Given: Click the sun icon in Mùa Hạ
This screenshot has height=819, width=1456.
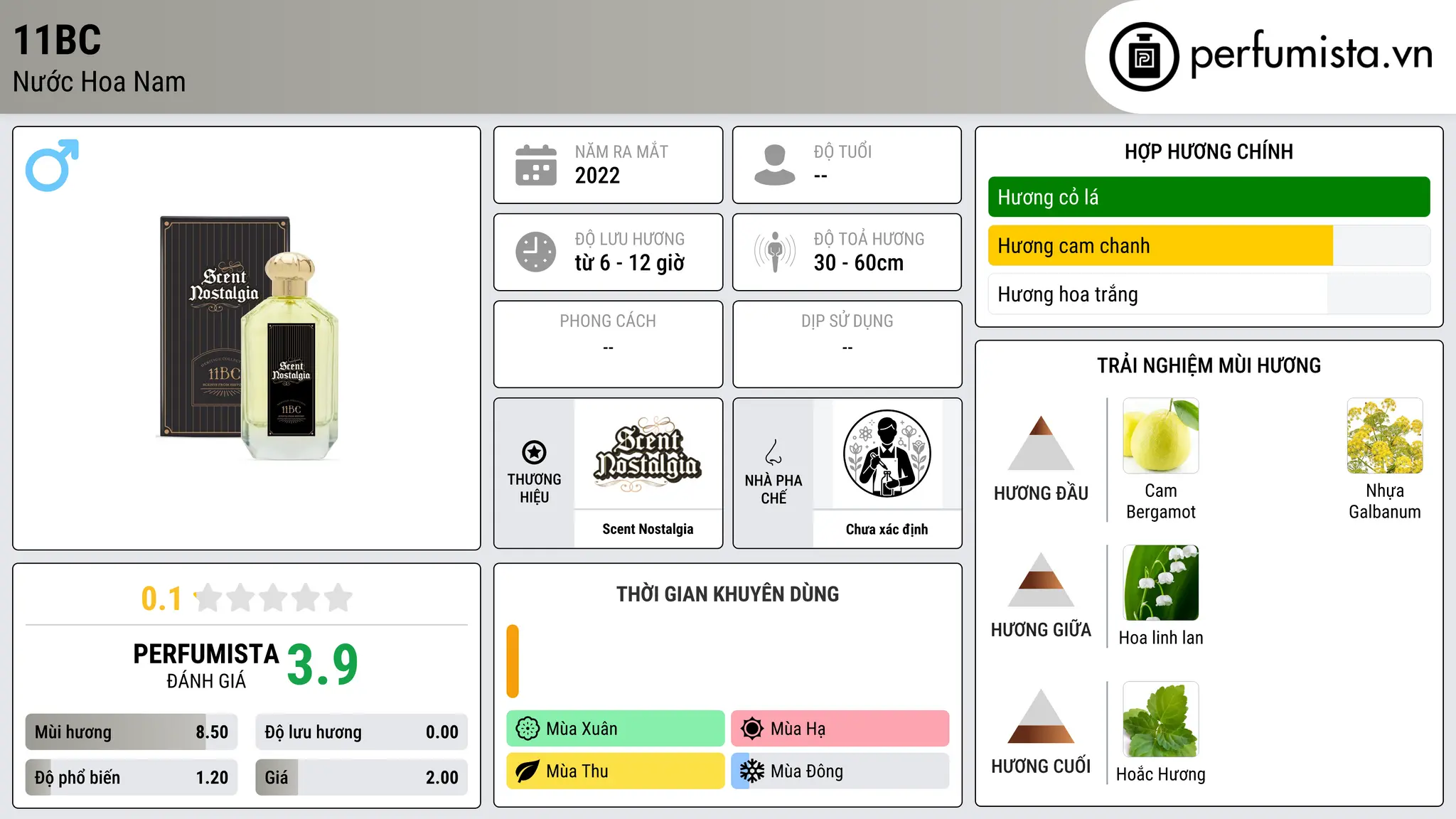Looking at the screenshot, I should (x=752, y=729).
